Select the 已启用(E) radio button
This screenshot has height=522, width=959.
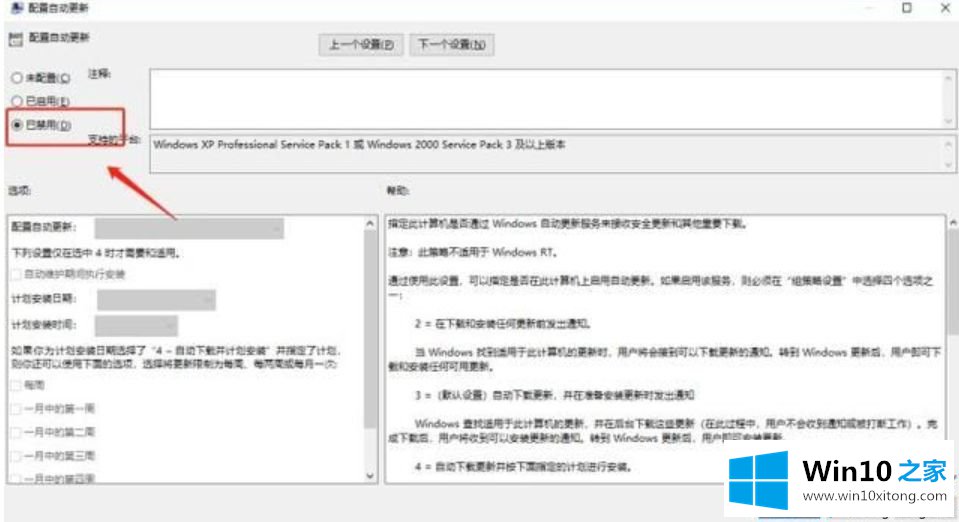[x=17, y=101]
